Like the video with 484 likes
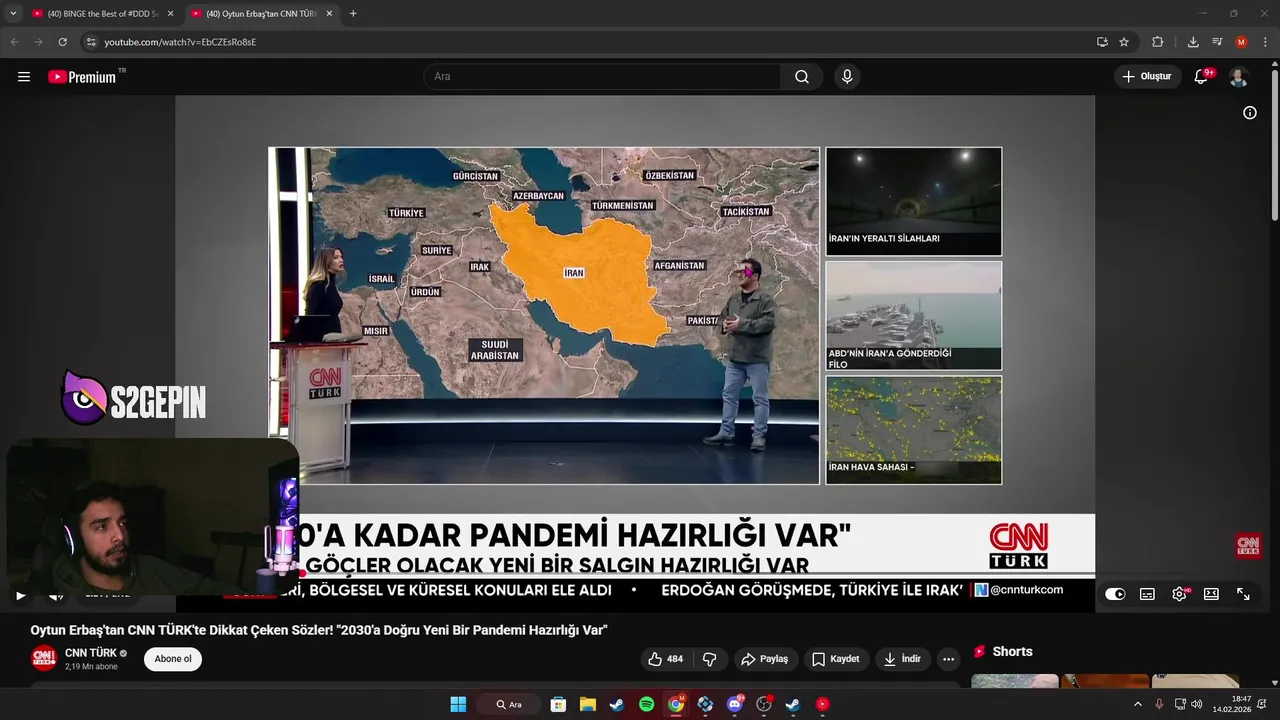Image resolution: width=1280 pixels, height=720 pixels. tap(666, 659)
